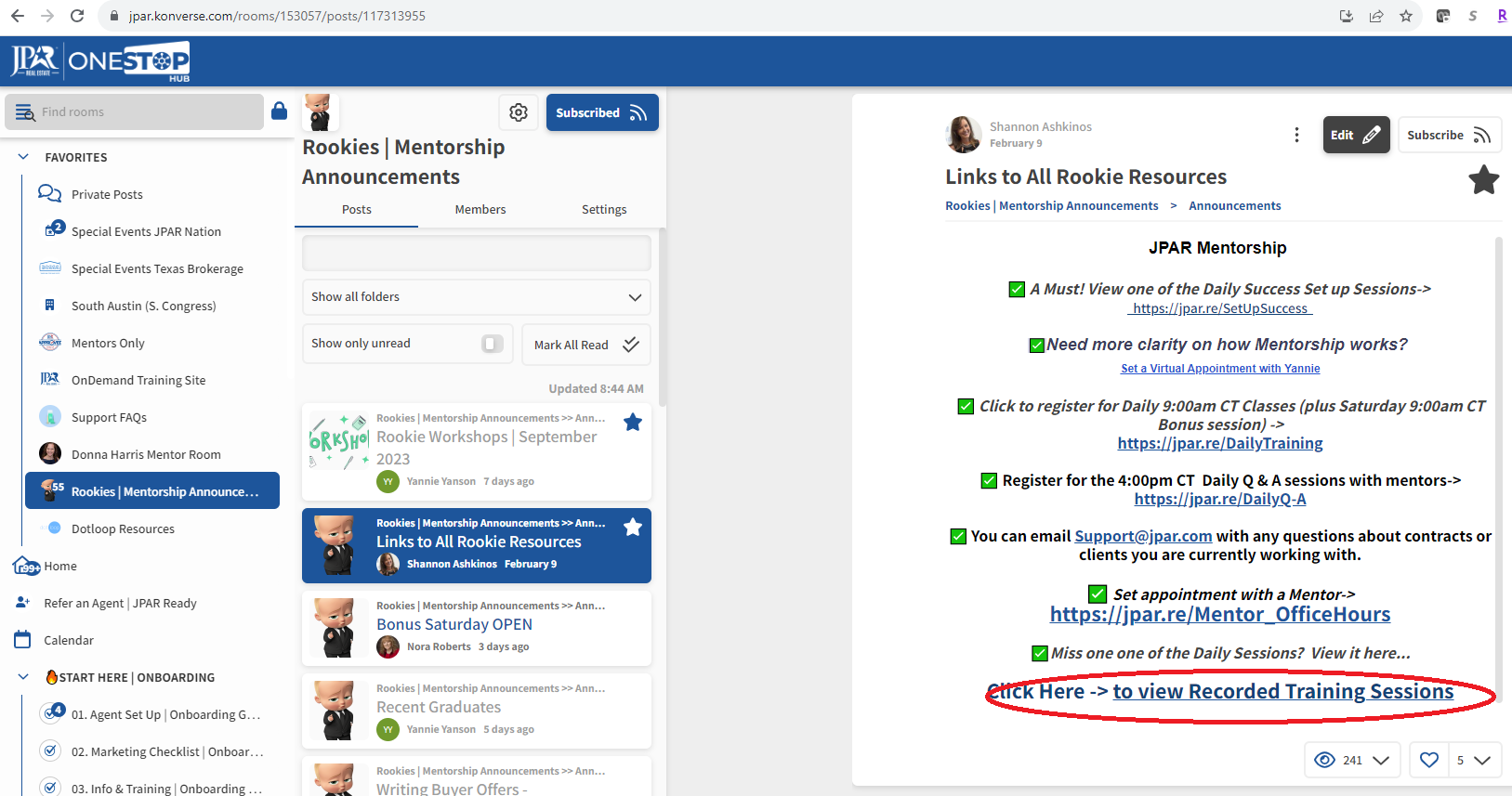The image size is (1512, 796).
Task: Click star on Links to All Rookie Resources card
Action: pyautogui.click(x=633, y=528)
